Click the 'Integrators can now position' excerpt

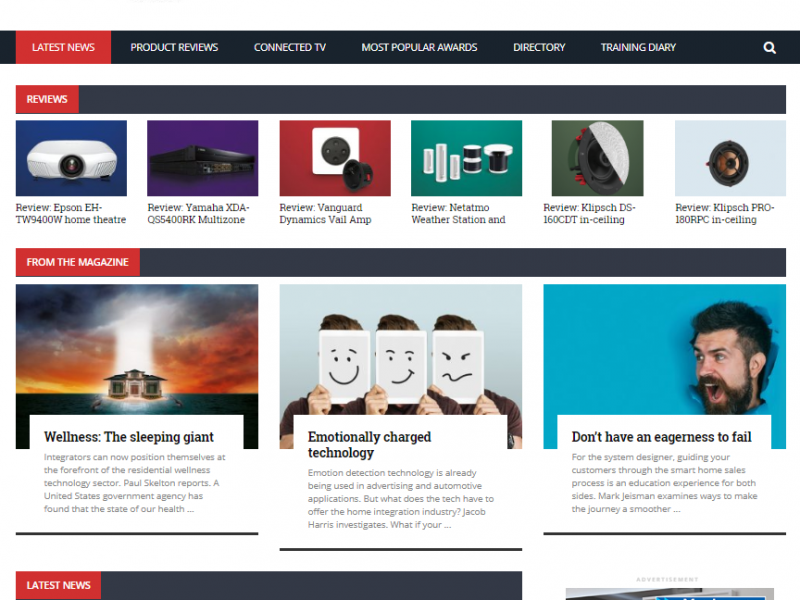tap(135, 483)
